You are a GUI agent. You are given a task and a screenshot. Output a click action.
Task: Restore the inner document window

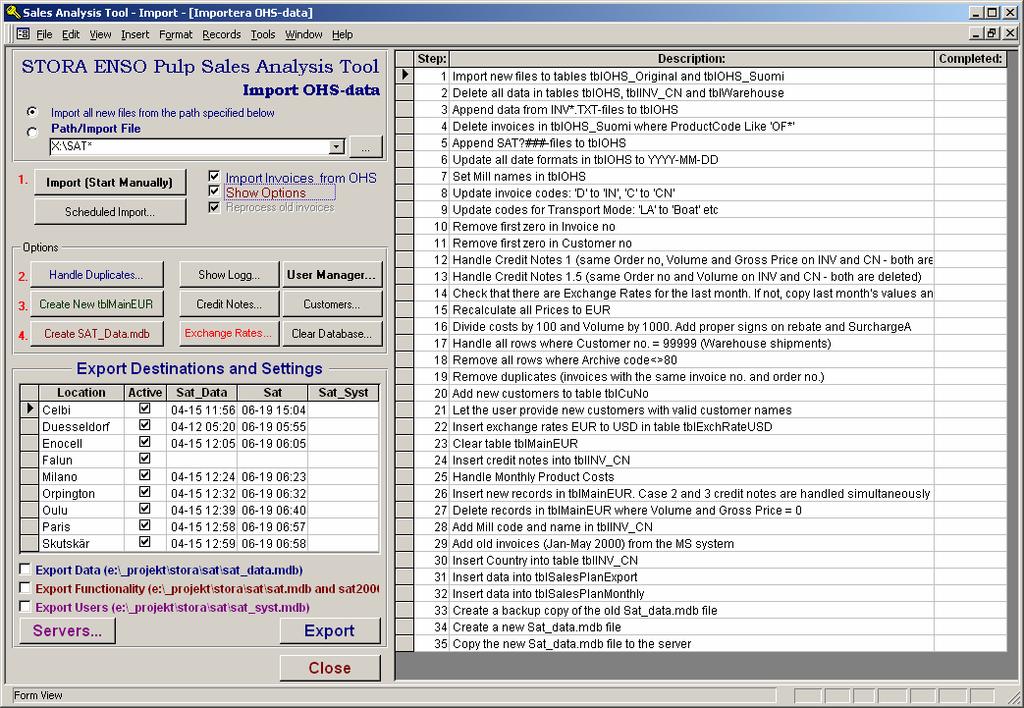coord(992,33)
